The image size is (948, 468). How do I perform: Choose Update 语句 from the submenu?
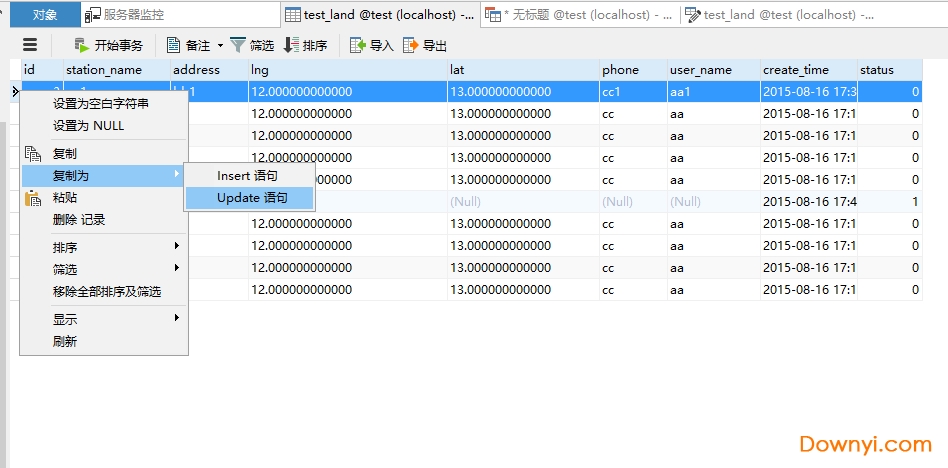251,198
